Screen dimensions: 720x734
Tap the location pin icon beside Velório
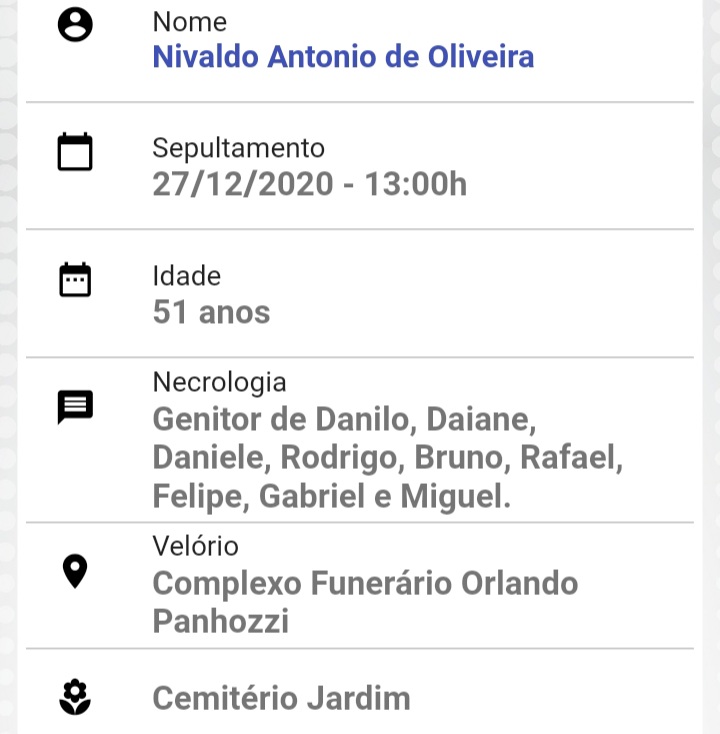[75, 571]
